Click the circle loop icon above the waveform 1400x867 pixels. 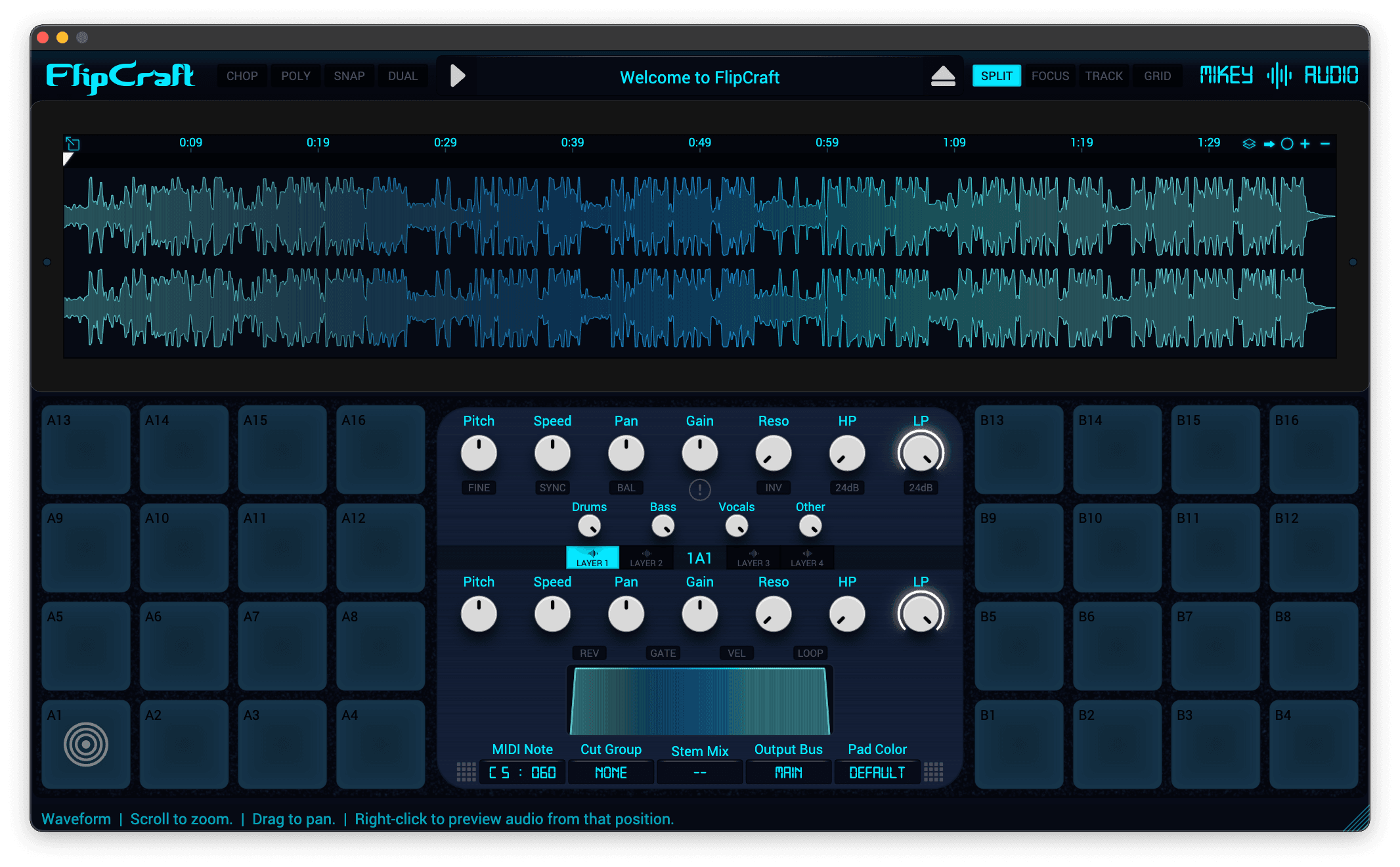1287,143
